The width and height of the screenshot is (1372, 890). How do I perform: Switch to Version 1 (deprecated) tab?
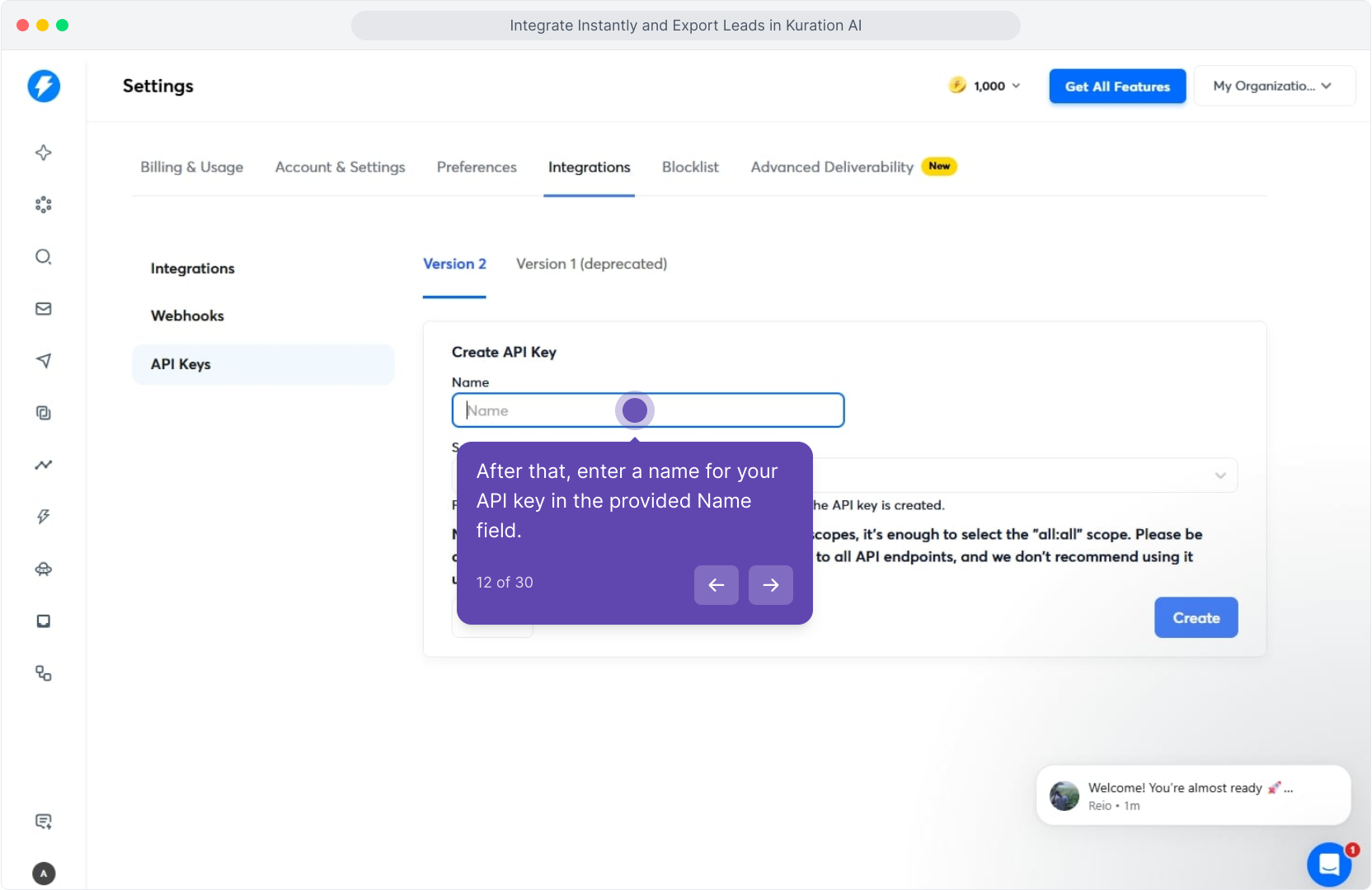point(591,264)
